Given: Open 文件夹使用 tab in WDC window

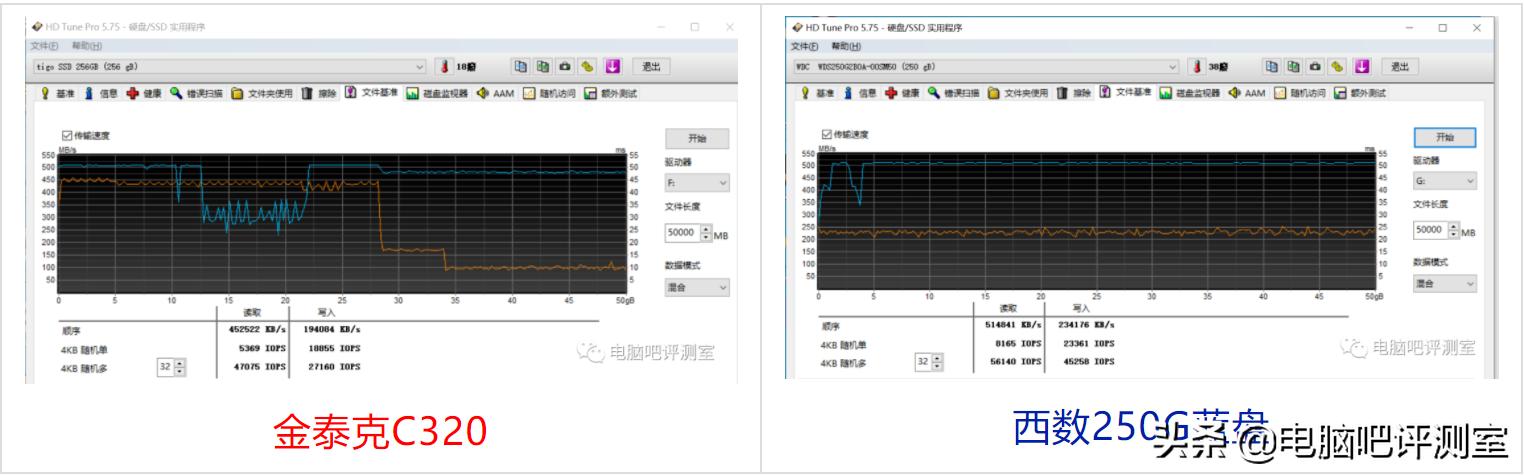Looking at the screenshot, I should (1017, 93).
